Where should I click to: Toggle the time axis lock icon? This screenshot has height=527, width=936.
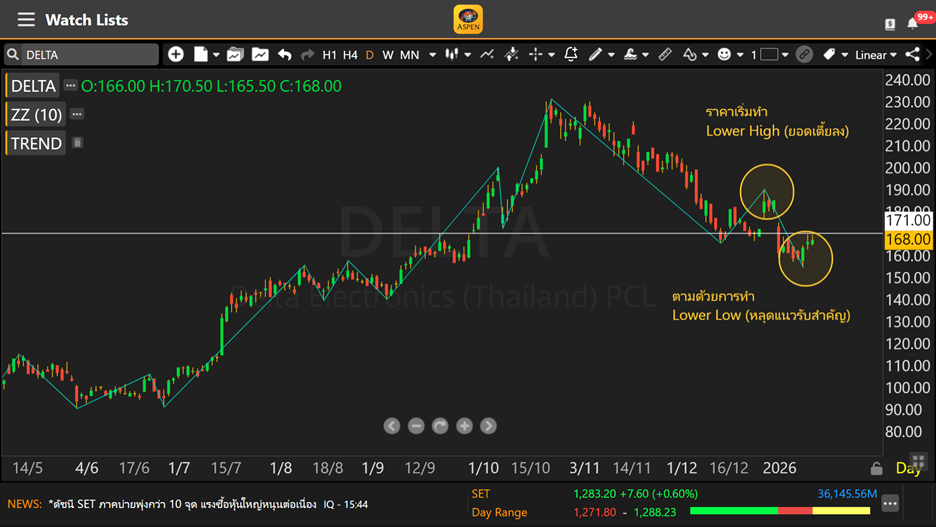(x=876, y=468)
